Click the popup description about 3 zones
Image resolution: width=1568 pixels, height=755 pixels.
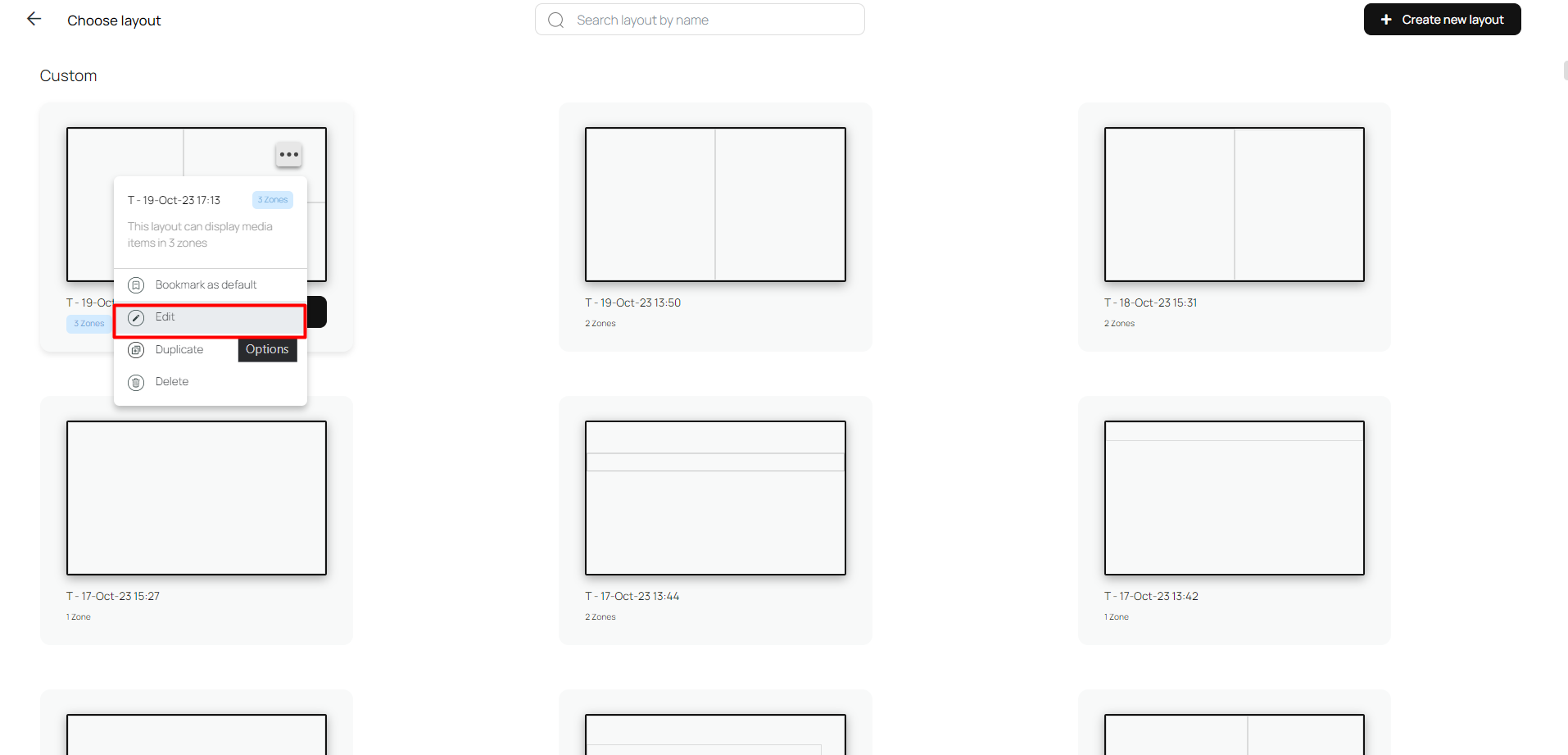(200, 234)
